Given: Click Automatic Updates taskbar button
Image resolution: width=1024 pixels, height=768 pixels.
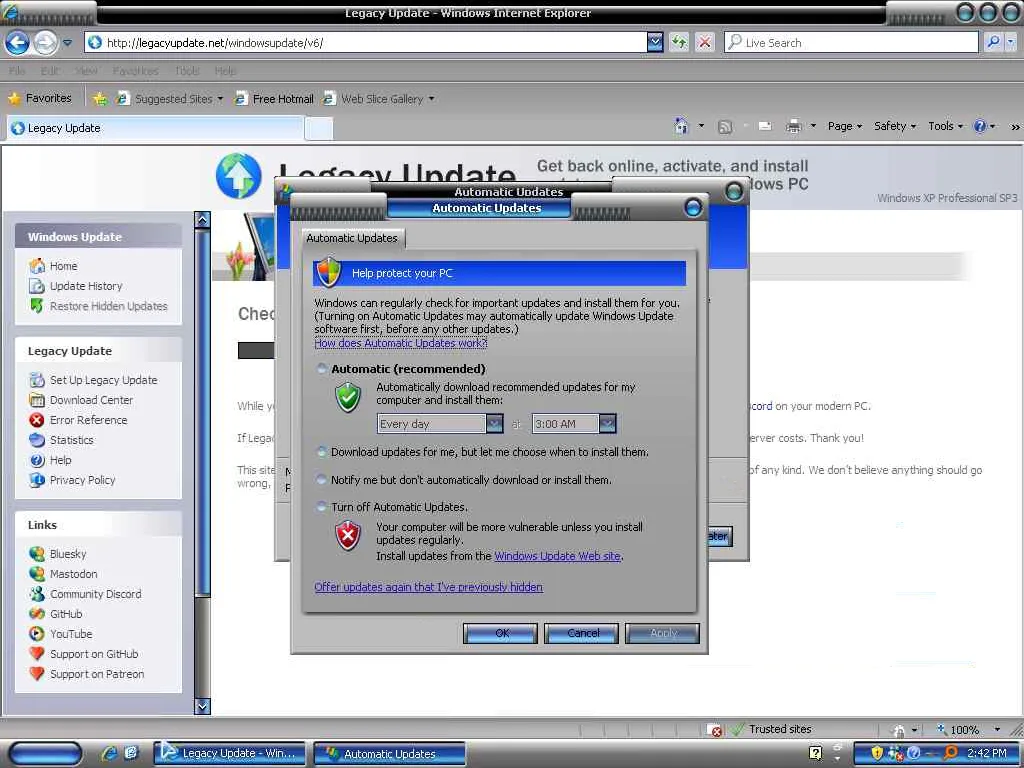Looking at the screenshot, I should [390, 754].
